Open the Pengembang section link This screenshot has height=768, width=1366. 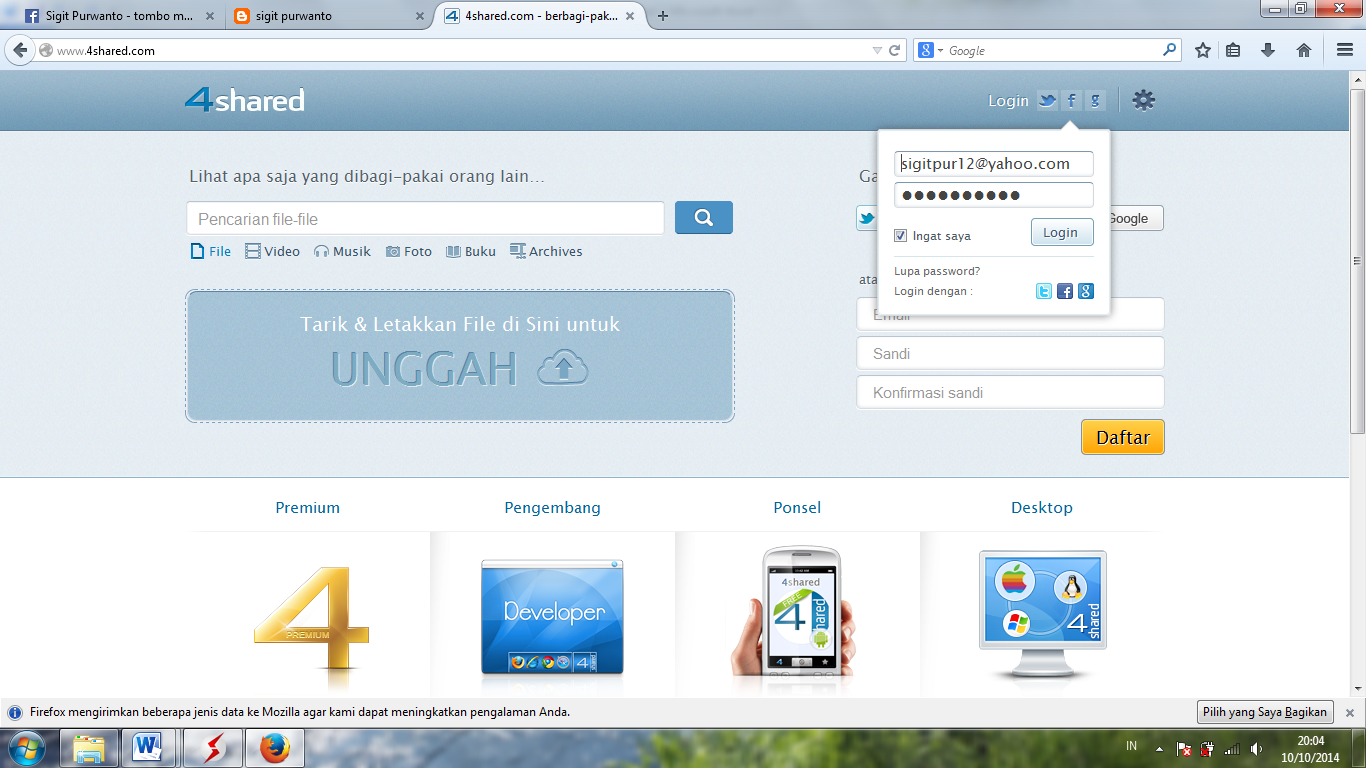552,507
